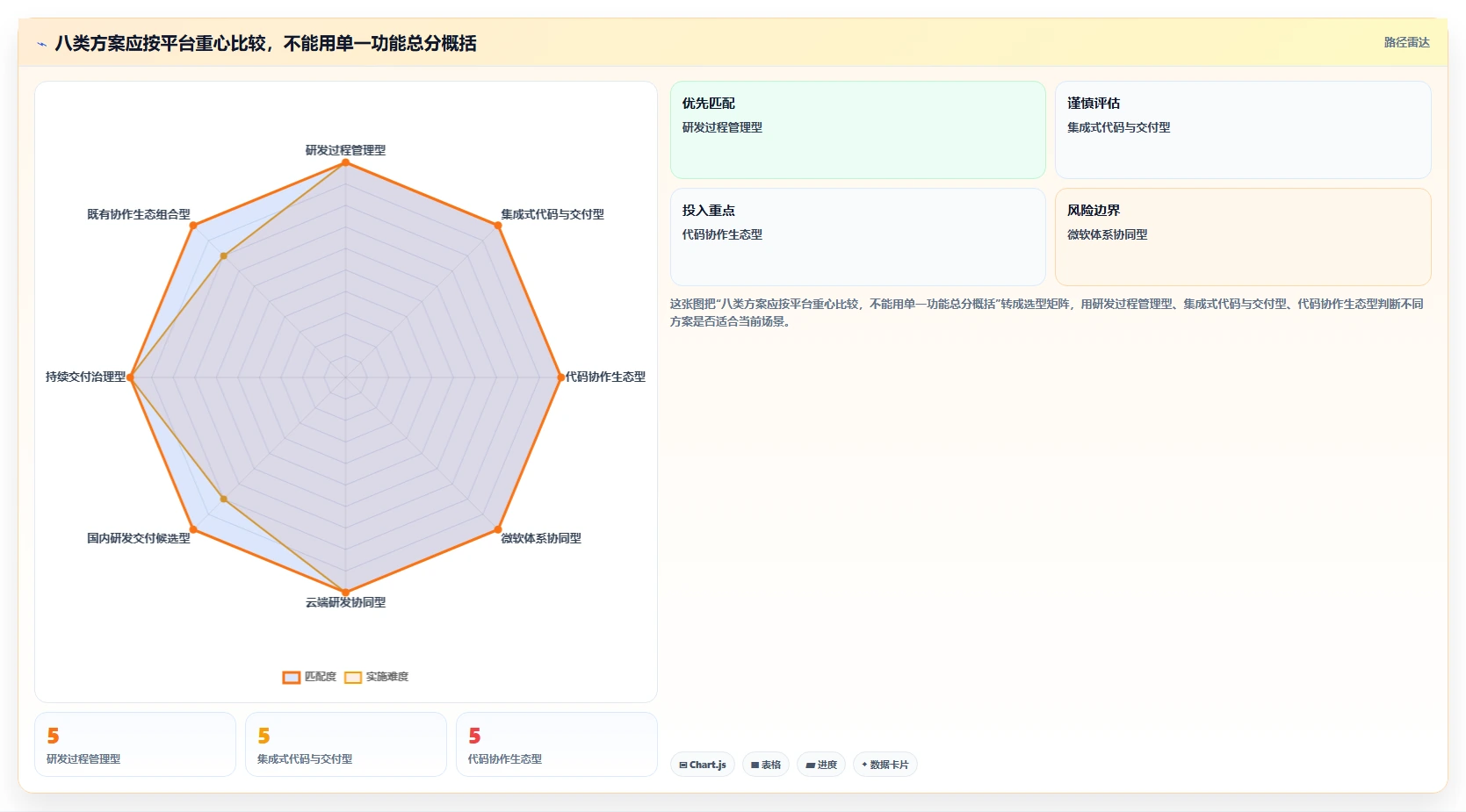Click the radar point at 代码协作生态型 vertex
The width and height of the screenshot is (1466, 812).
point(560,377)
